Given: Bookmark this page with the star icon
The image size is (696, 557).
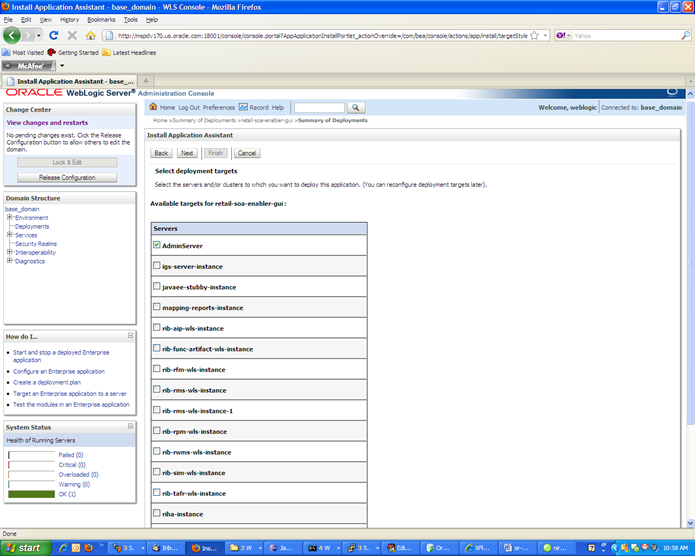Looking at the screenshot, I should pos(534,36).
